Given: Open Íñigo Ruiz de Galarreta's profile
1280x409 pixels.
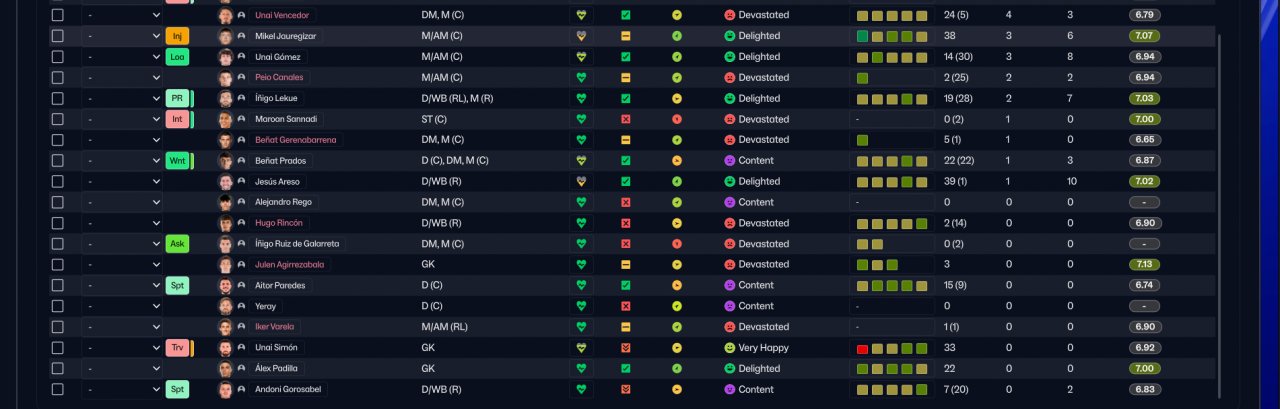Looking at the screenshot, I should 297,244.
